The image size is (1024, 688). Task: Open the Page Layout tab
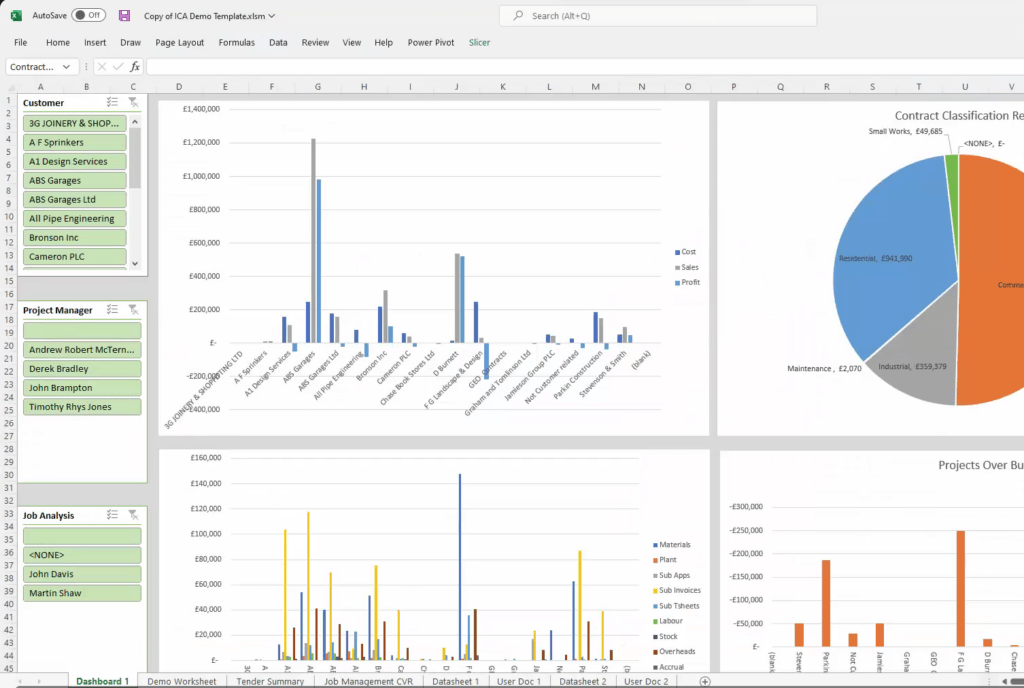point(180,42)
